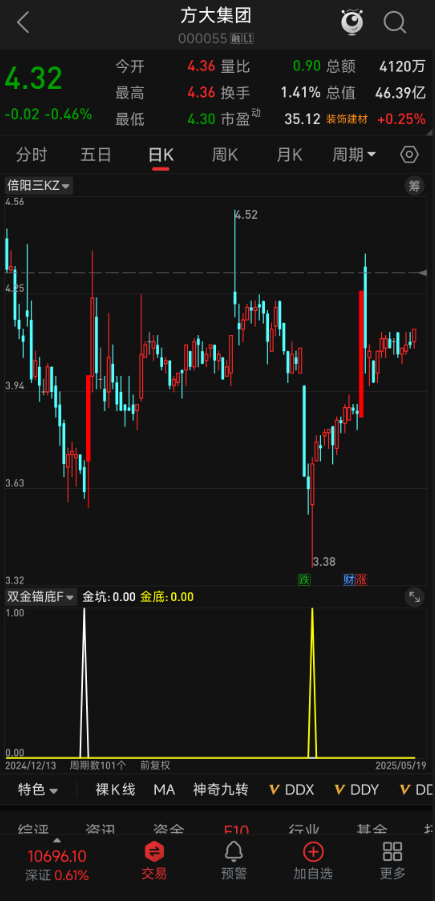Tap the 2024/12/13 start date label

29,765
